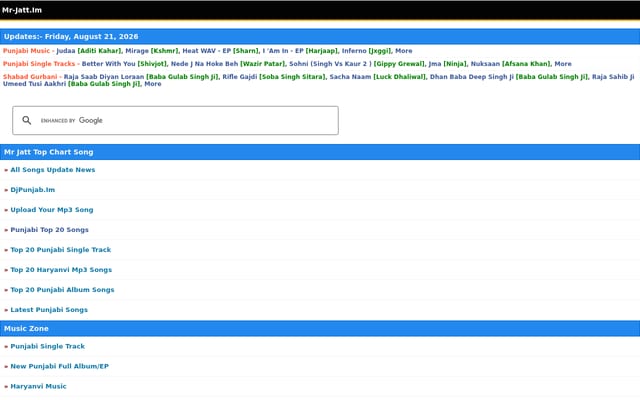Open Haryanvi Music in Music Zone

click(x=38, y=386)
